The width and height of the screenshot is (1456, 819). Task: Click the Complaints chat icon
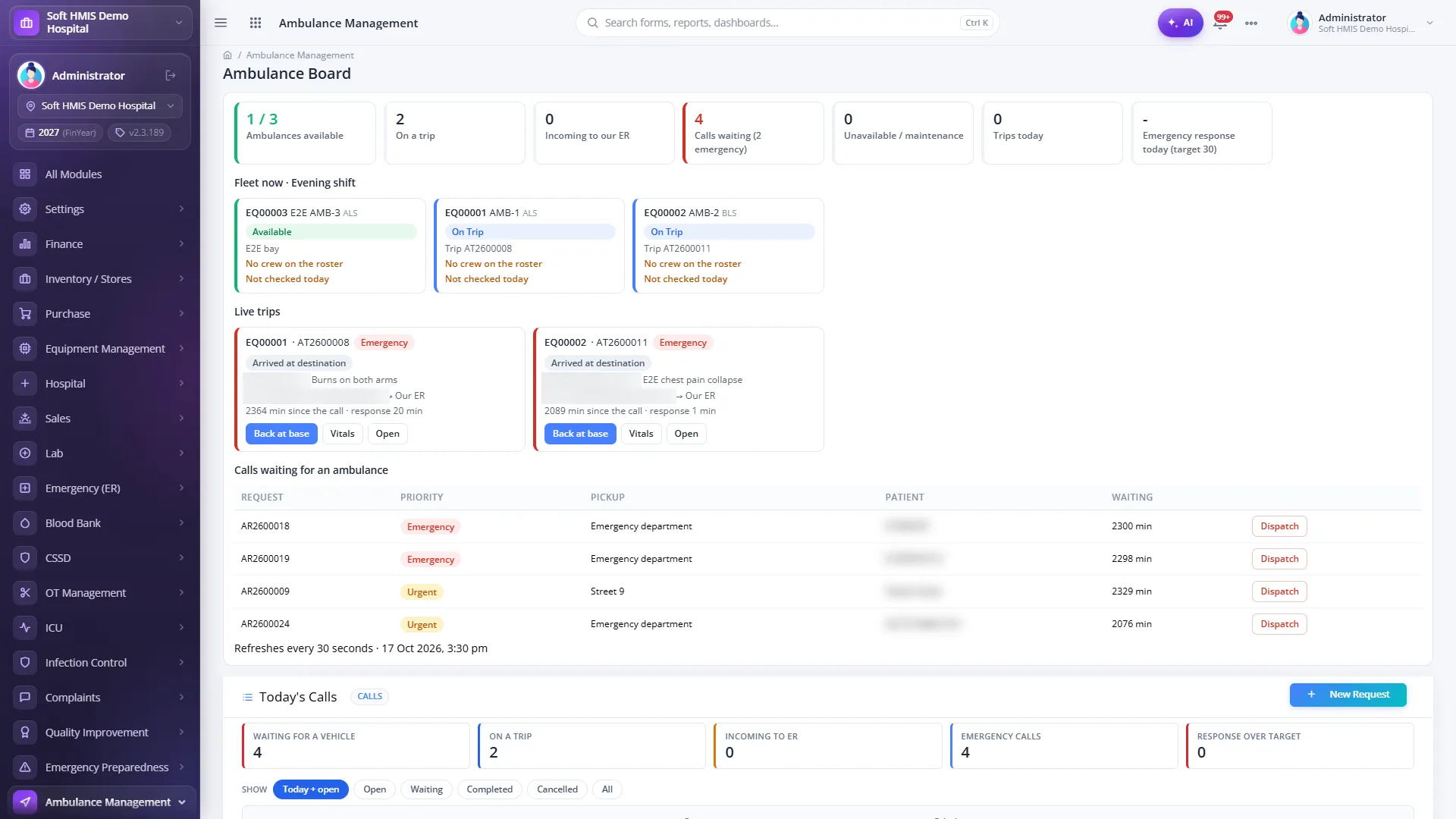click(25, 698)
